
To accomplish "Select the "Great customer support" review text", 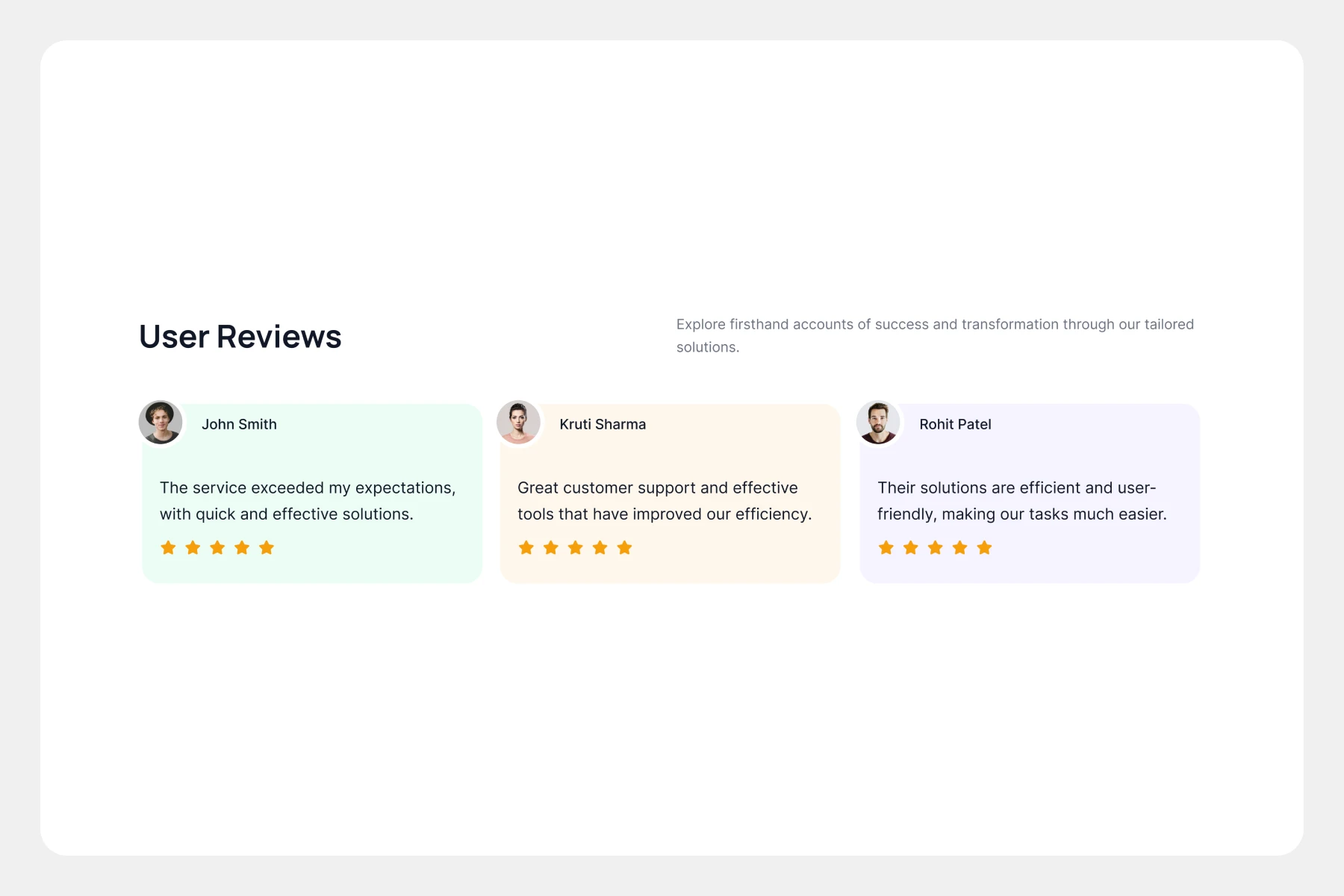I will 665,500.
